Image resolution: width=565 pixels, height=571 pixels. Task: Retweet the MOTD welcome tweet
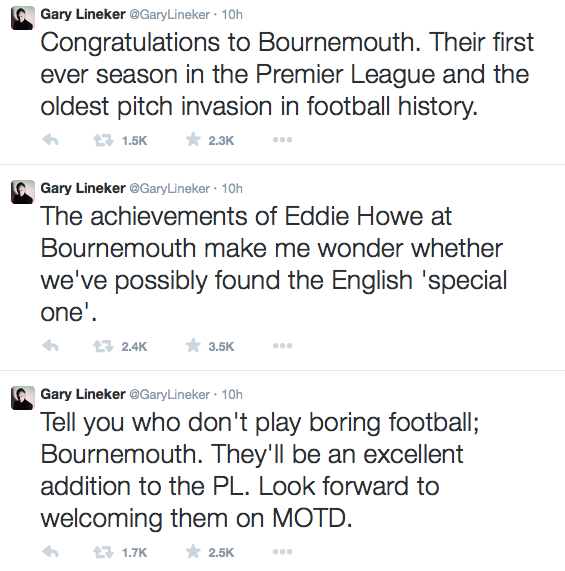pos(103,552)
